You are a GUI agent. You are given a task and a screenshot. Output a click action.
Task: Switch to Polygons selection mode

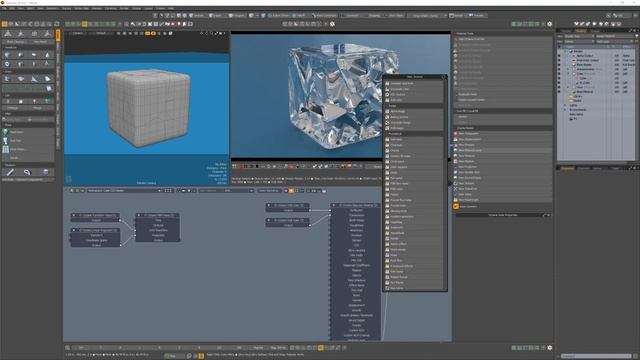pyautogui.click(x=236, y=16)
